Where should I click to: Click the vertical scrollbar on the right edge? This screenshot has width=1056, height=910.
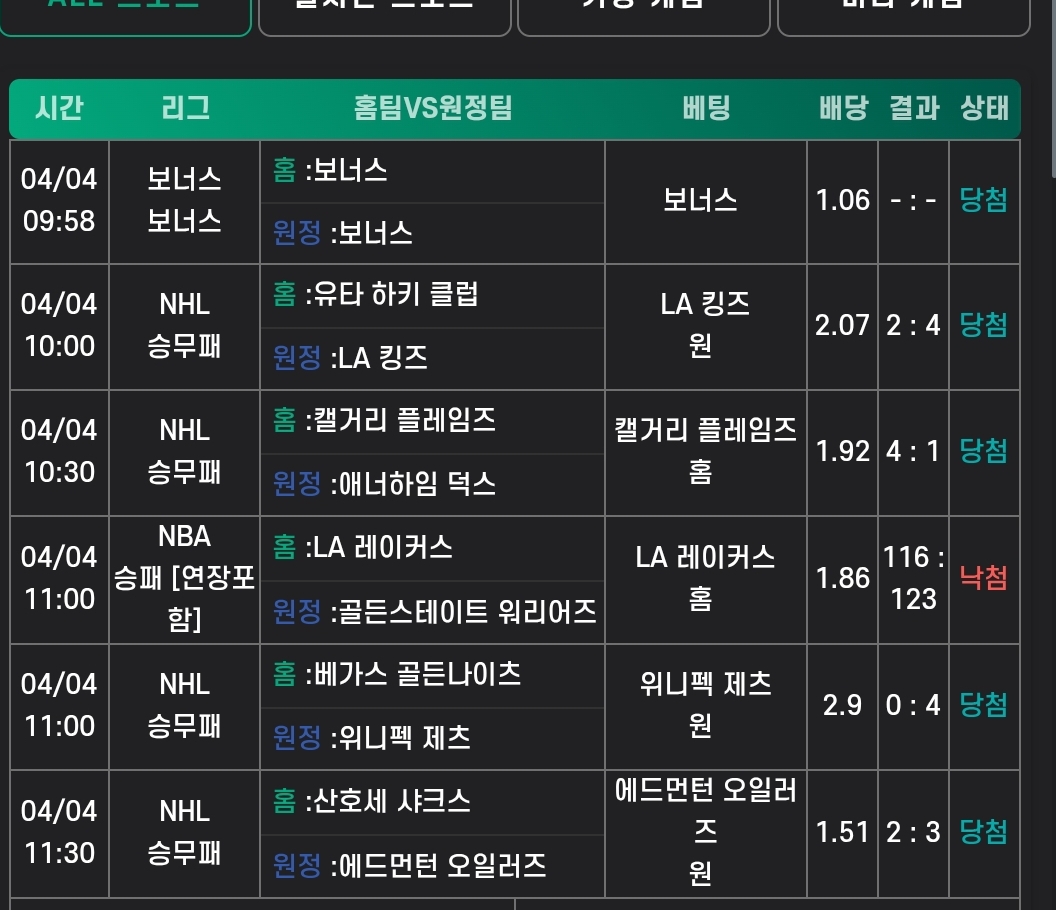pos(1050,80)
